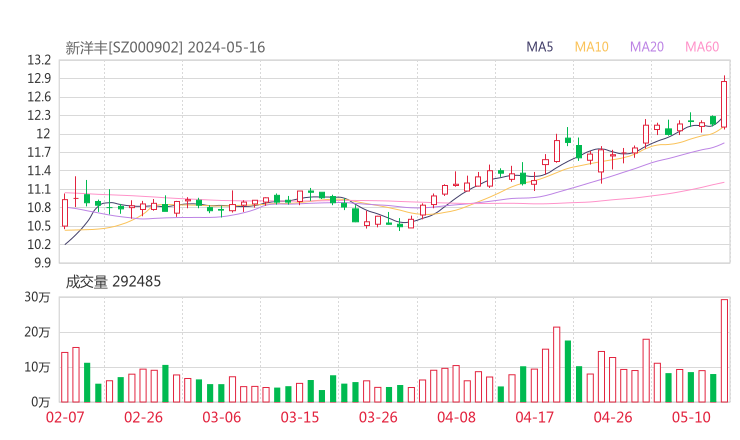Click the first red candlestick on 02-07

(x=65, y=213)
